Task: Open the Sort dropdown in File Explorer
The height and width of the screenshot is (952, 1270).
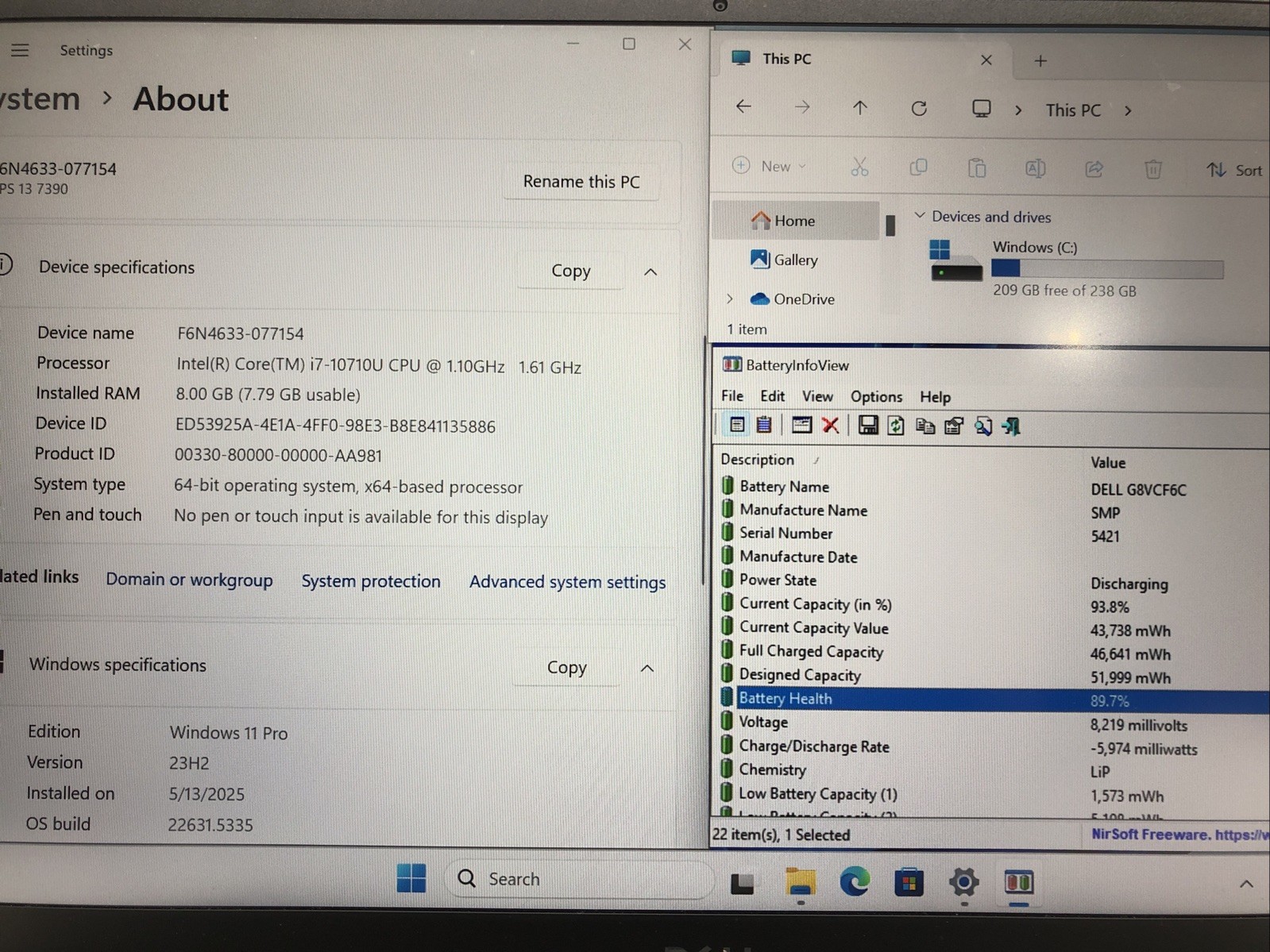Action: tap(1235, 170)
